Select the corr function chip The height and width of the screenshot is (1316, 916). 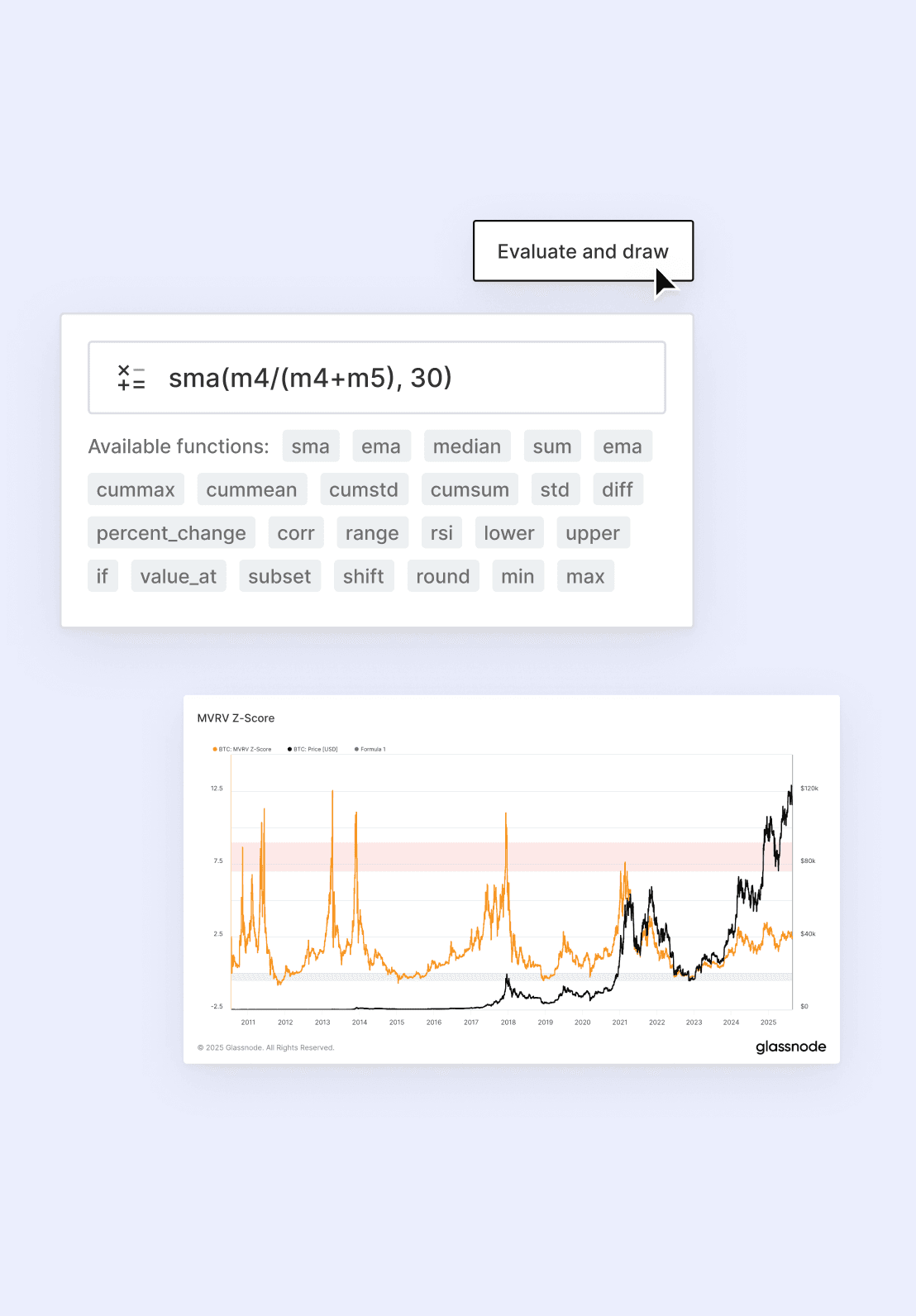coord(295,532)
